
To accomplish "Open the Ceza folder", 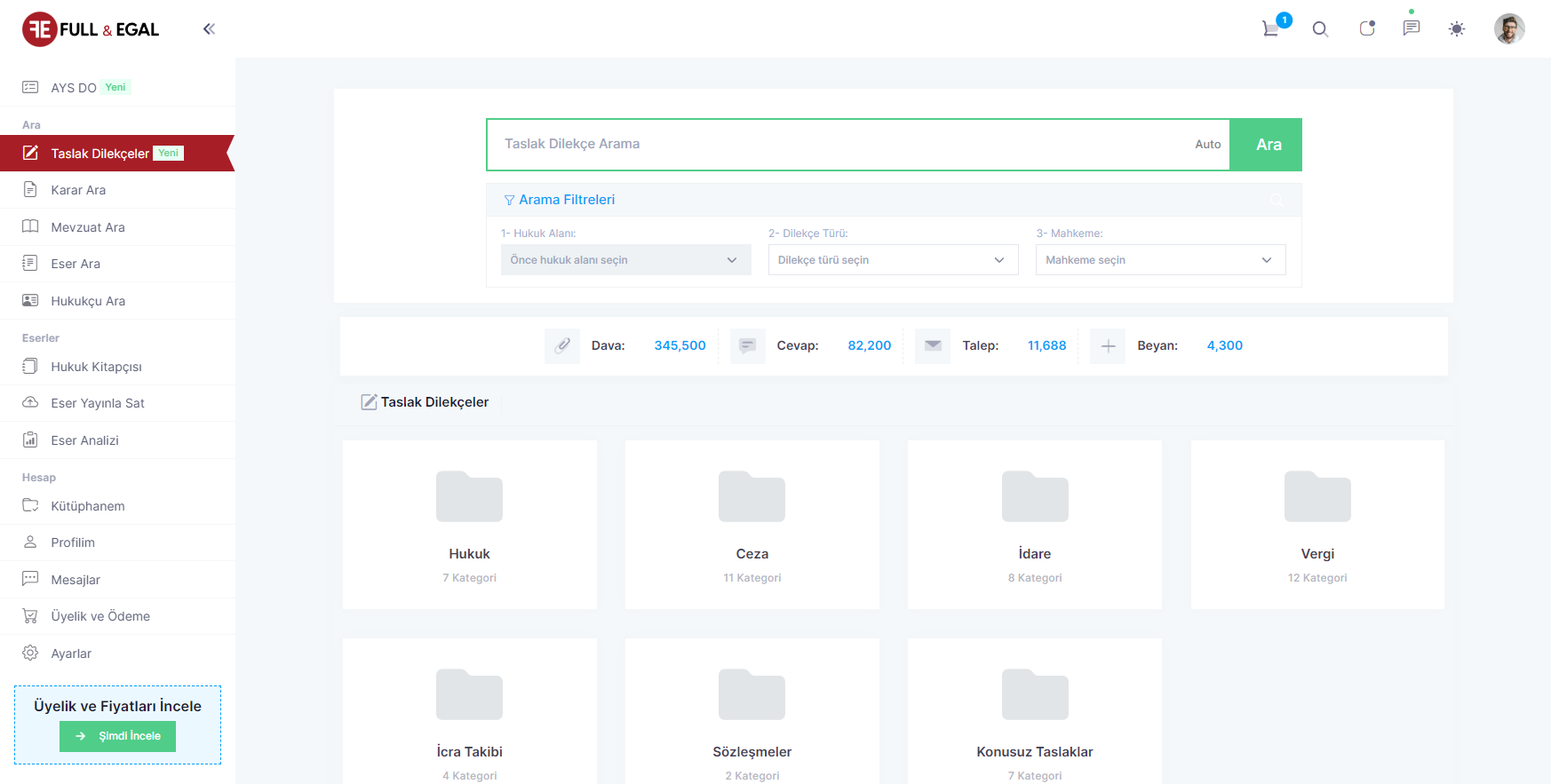I will (x=752, y=524).
